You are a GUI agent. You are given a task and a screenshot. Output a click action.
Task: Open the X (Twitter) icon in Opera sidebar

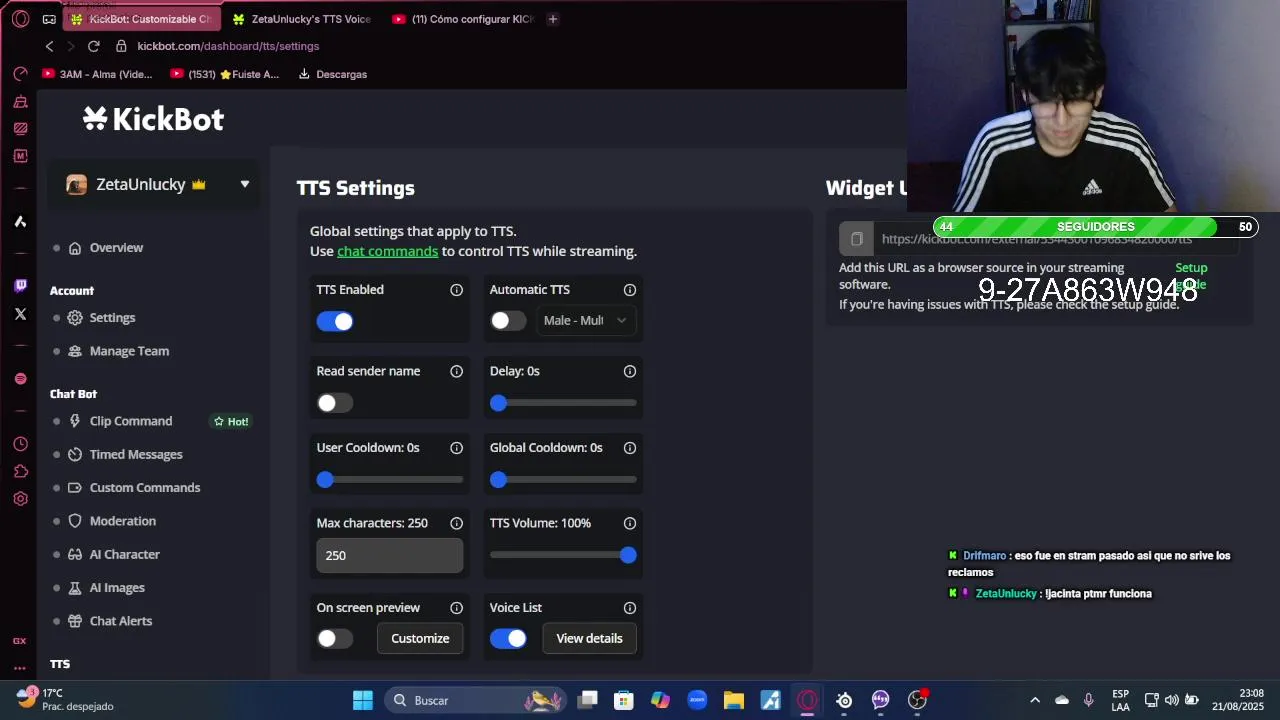tap(20, 314)
